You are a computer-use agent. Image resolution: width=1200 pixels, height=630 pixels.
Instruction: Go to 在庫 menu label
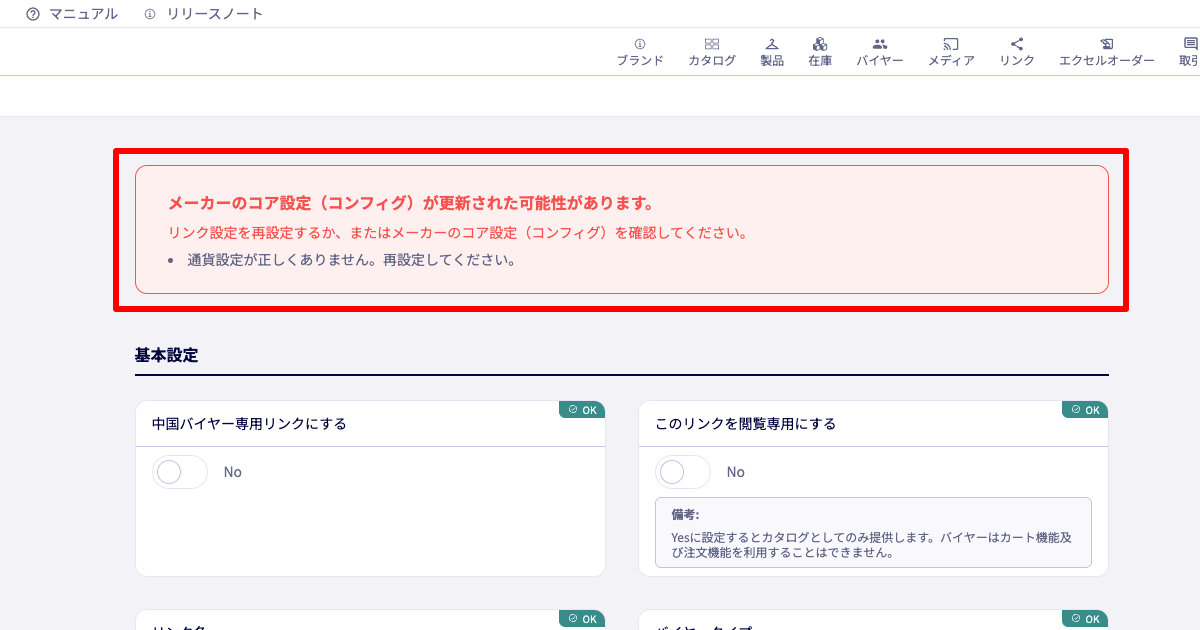[820, 61]
